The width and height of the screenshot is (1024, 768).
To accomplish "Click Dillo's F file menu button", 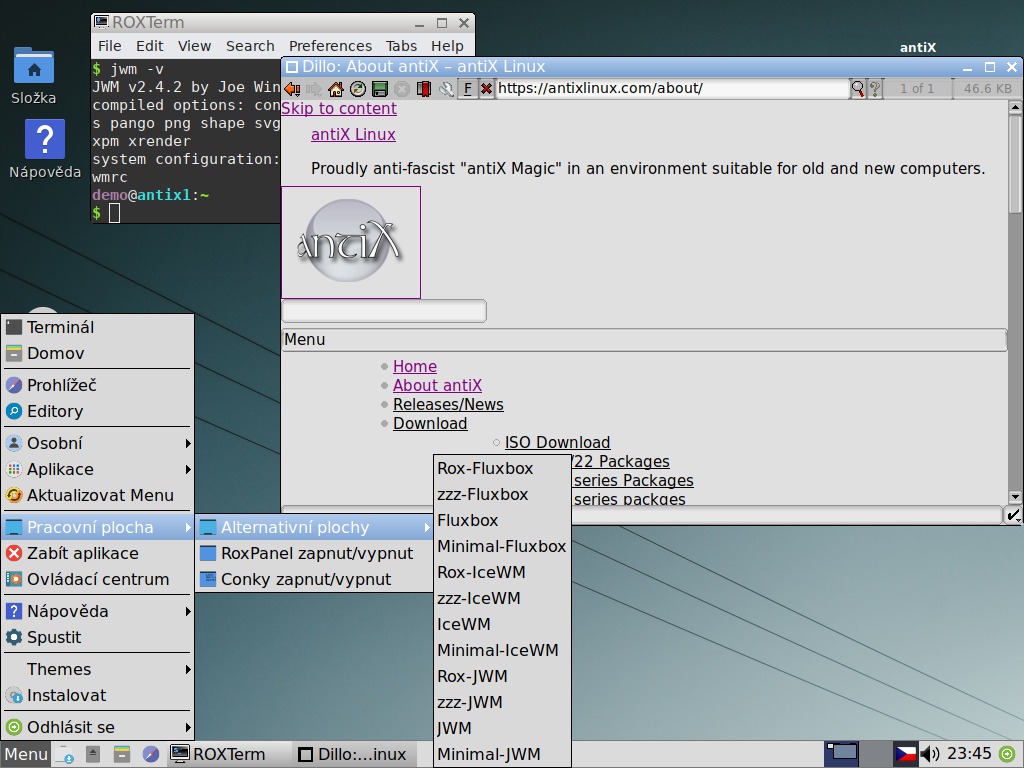I will coord(468,89).
